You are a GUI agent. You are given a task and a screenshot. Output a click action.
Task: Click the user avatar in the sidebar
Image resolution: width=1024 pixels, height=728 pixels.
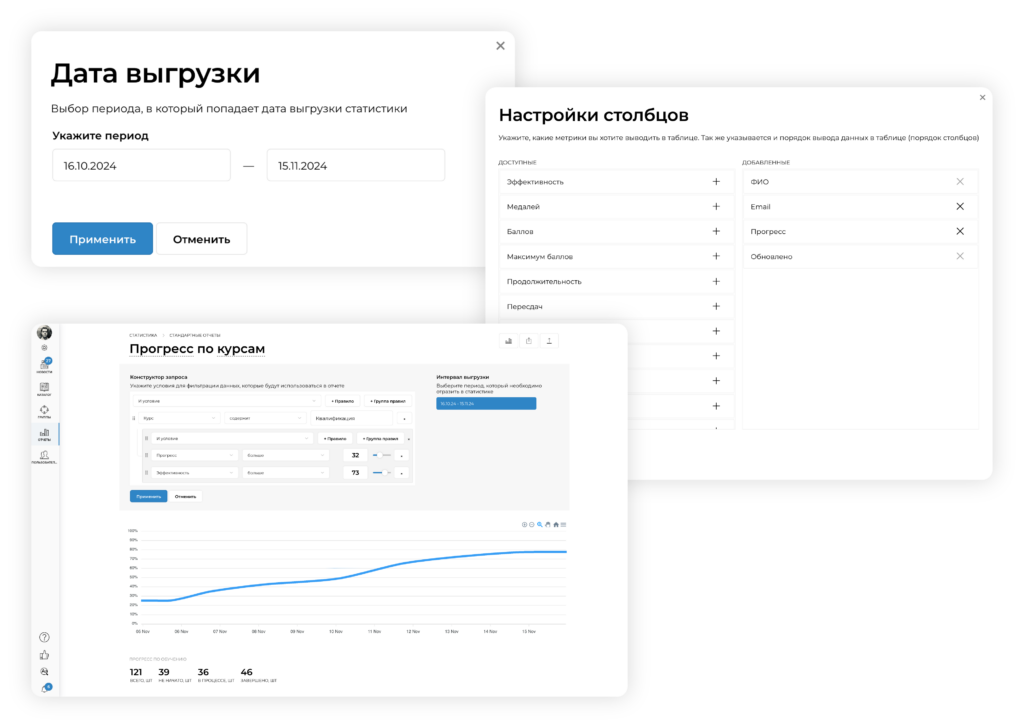point(44,333)
